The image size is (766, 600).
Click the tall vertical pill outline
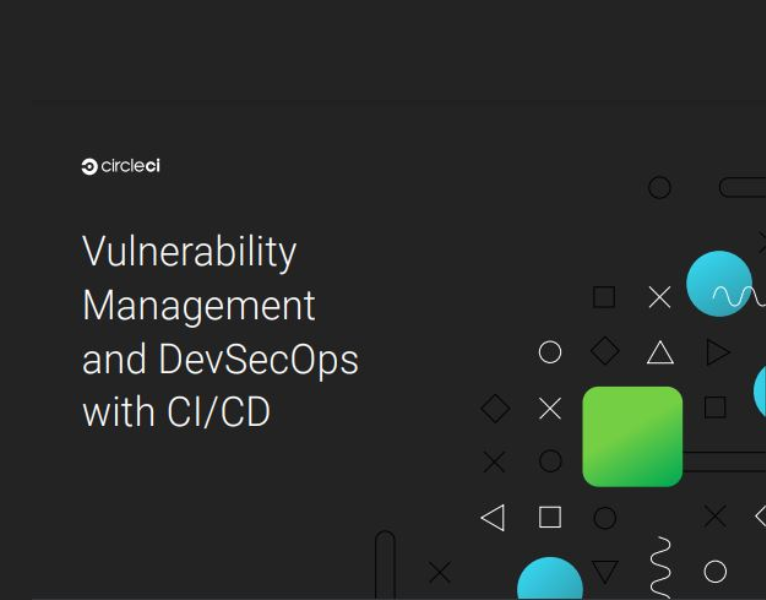[385, 565]
